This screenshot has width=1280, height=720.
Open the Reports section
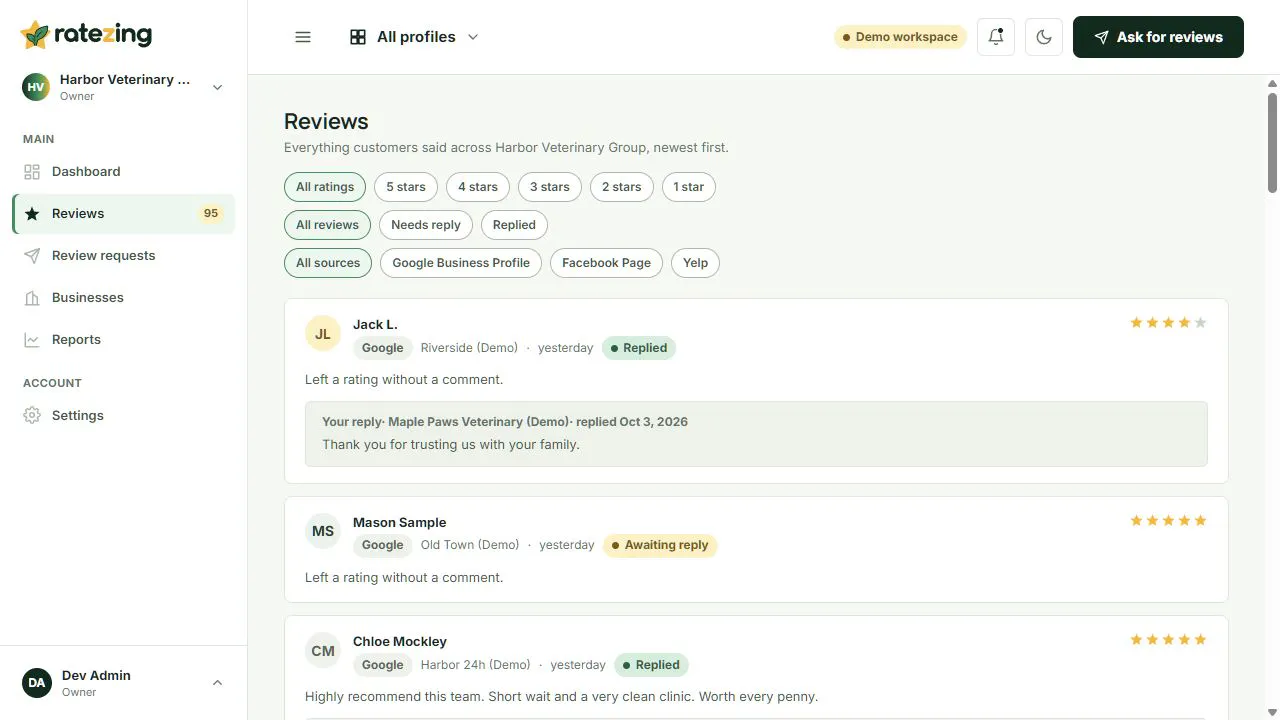tap(123, 340)
